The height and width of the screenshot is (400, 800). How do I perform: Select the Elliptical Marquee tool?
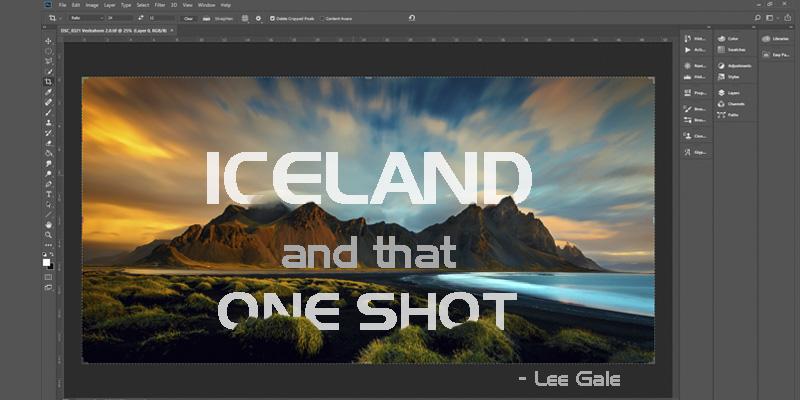point(48,51)
